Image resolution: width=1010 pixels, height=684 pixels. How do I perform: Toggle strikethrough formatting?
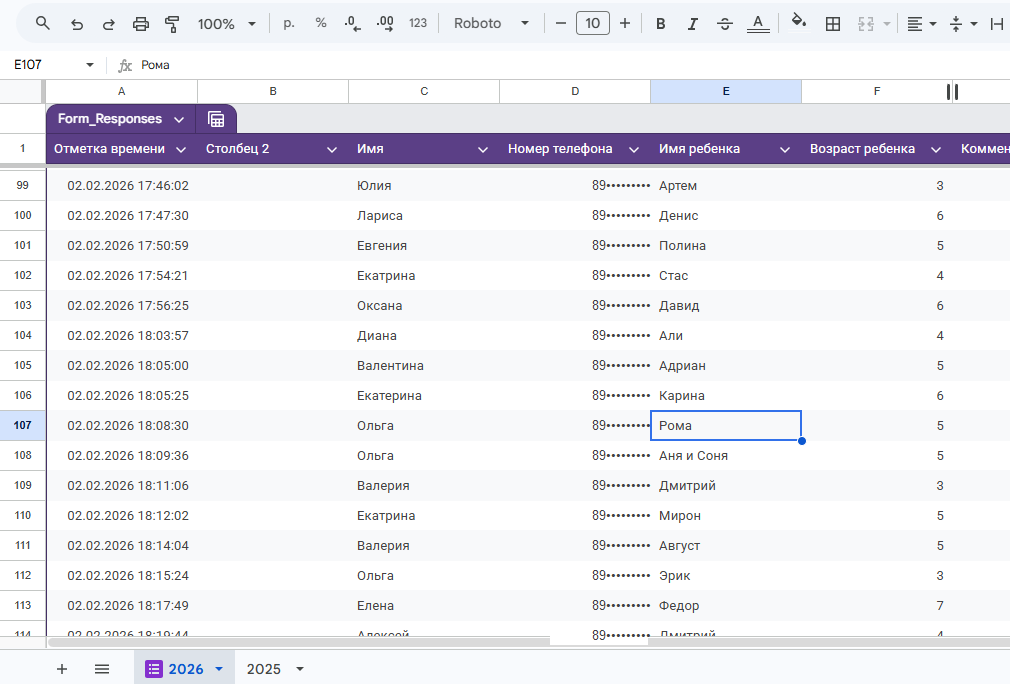tap(725, 24)
